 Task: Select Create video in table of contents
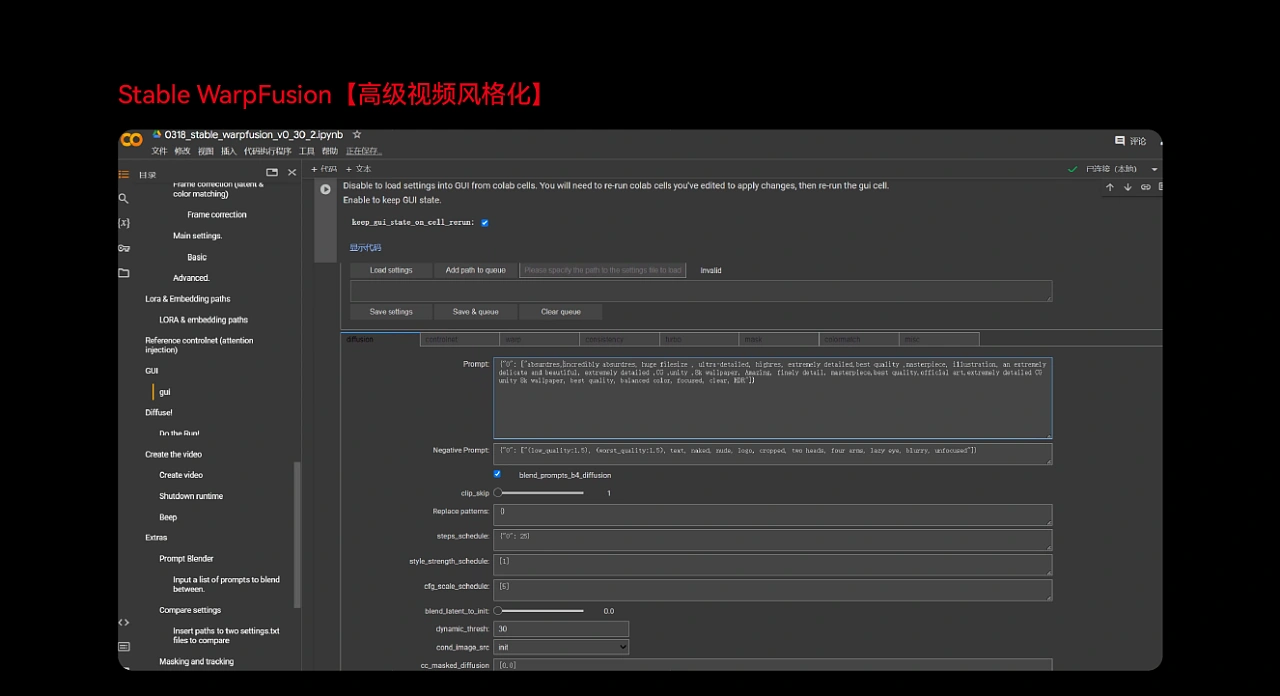(x=181, y=475)
